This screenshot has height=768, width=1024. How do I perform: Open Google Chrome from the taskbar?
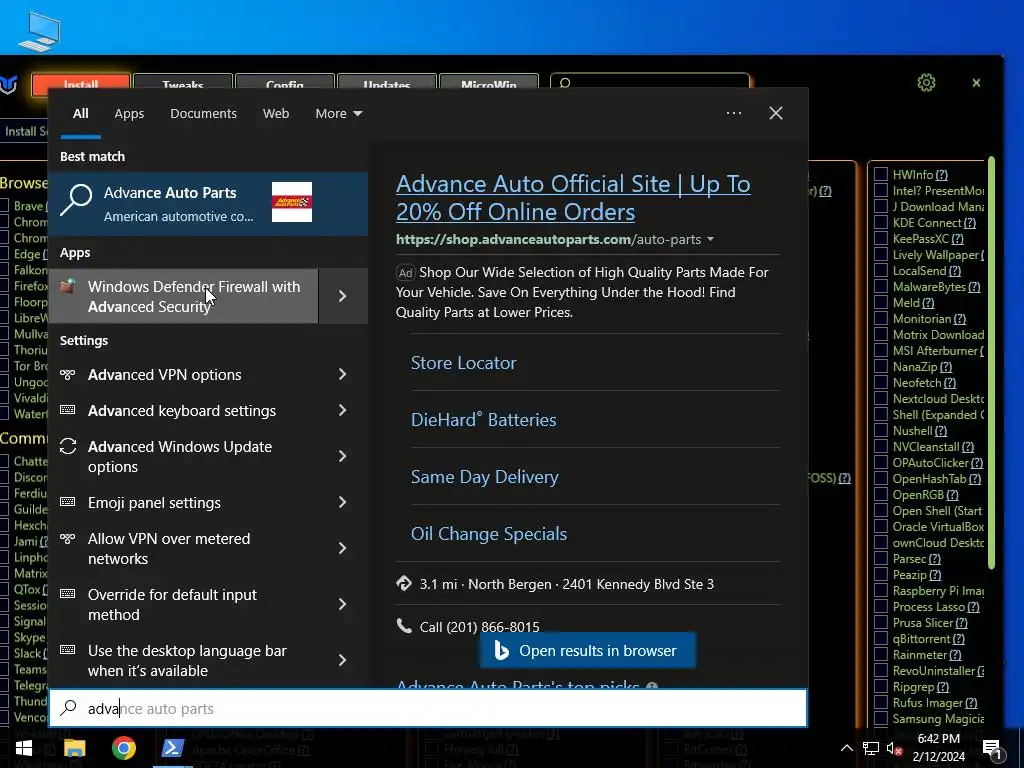123,748
